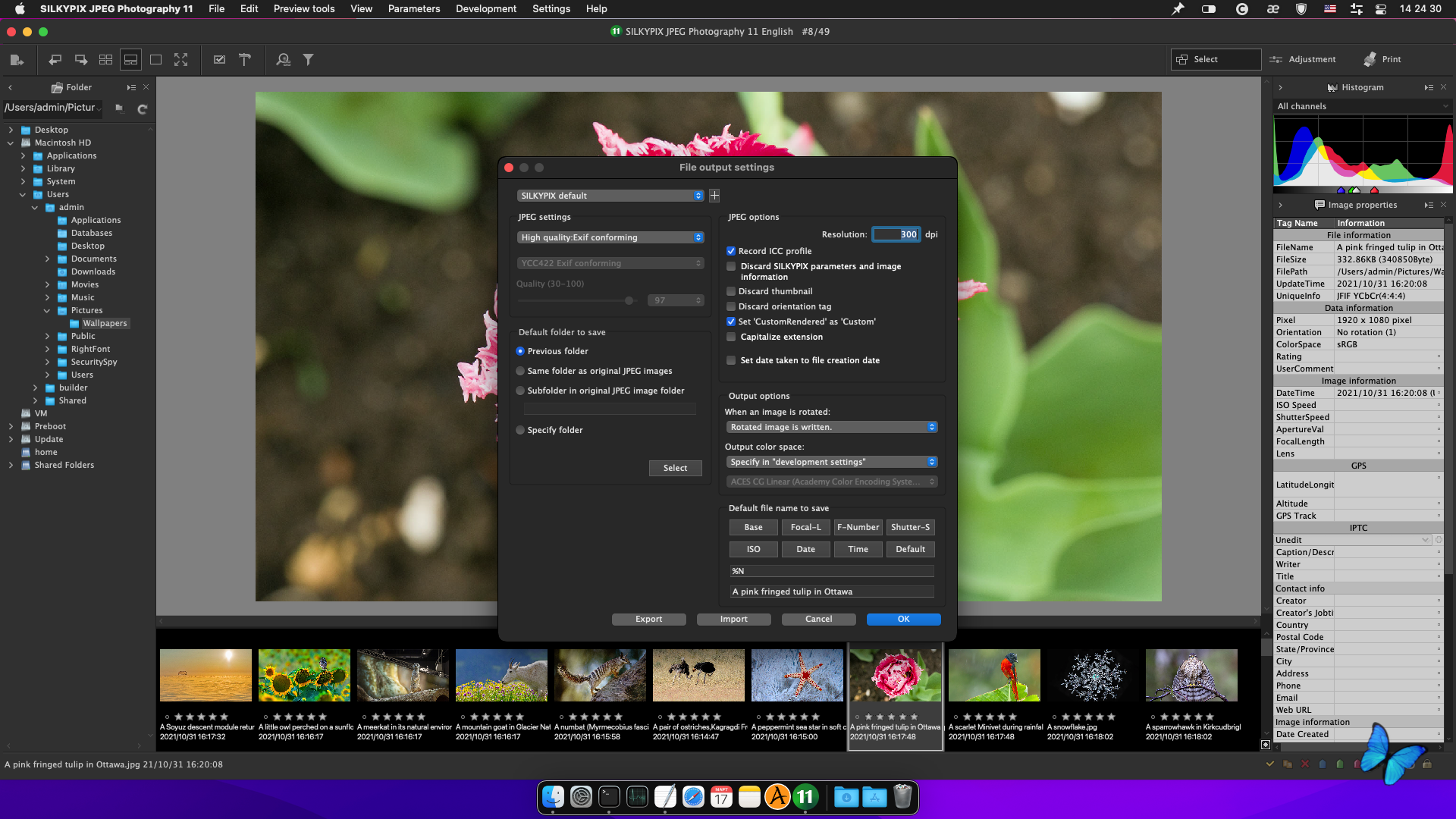Click the filter funnel toolbar icon
Screen dimensions: 1456x819
click(308, 59)
